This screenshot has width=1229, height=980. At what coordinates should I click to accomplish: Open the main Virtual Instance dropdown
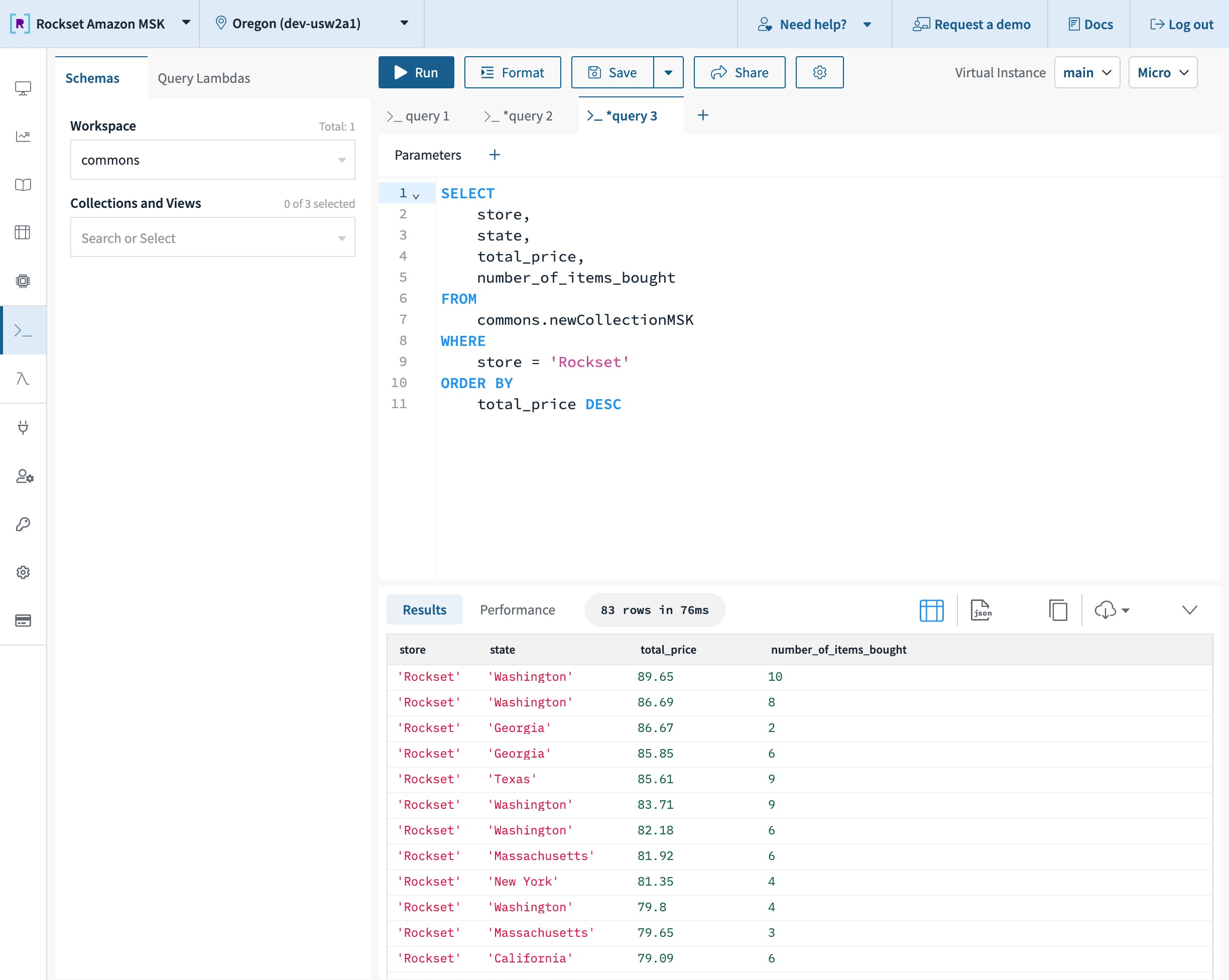coord(1086,72)
